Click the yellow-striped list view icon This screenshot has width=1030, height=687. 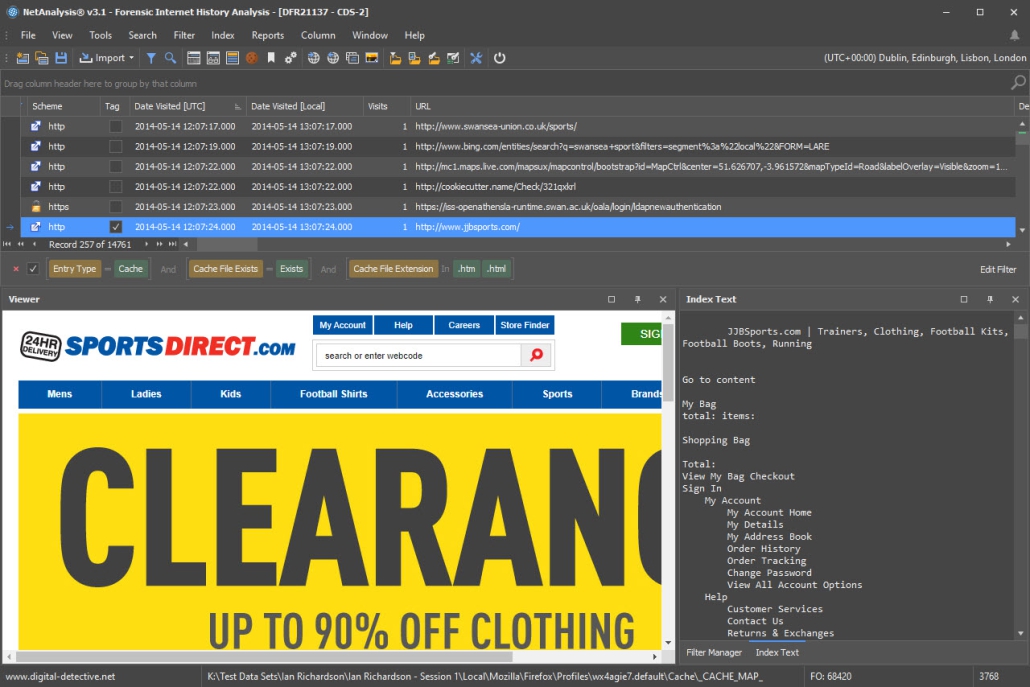click(232, 58)
